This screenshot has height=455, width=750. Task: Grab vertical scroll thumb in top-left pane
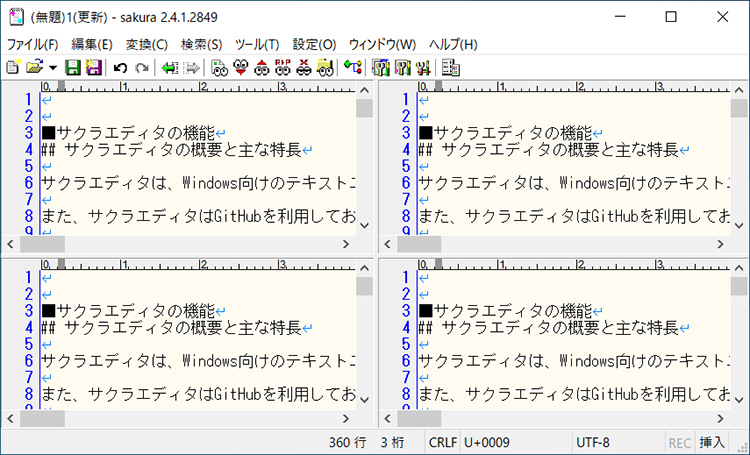(364, 108)
